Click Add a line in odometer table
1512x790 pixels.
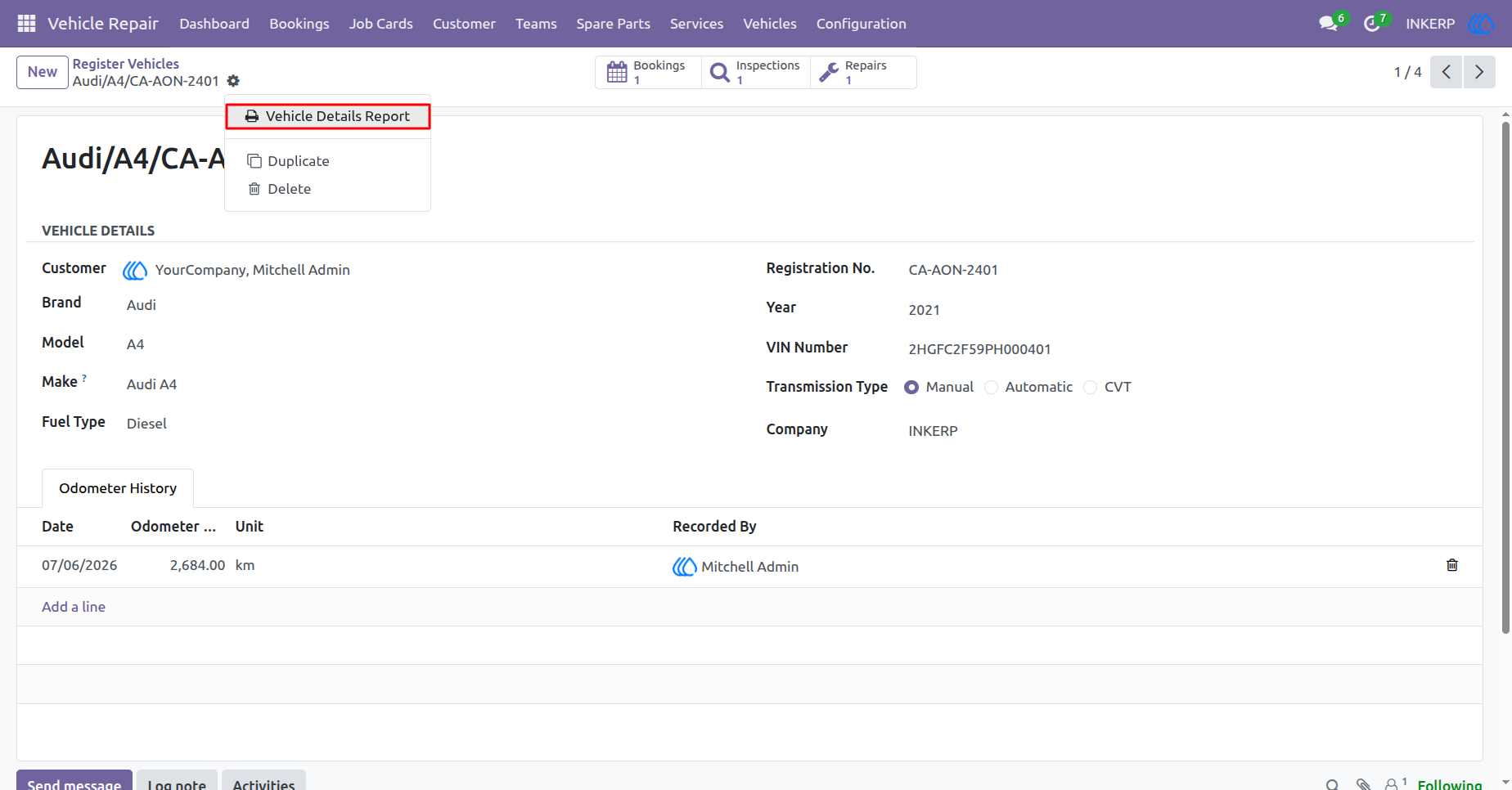(x=74, y=607)
